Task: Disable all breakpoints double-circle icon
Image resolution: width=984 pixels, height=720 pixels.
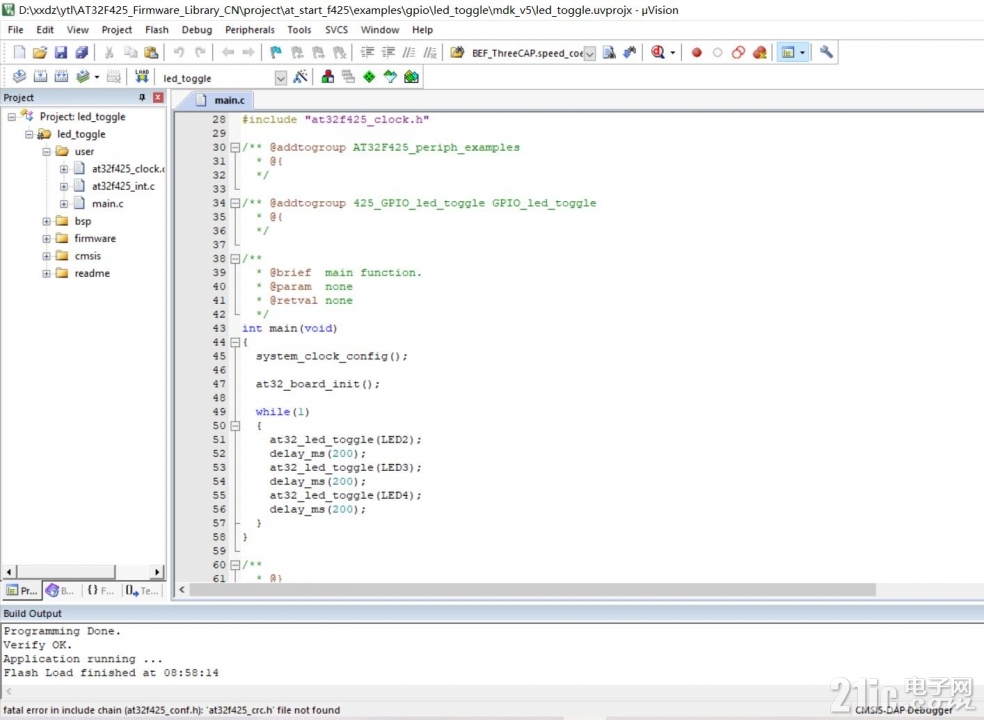Action: click(x=739, y=53)
